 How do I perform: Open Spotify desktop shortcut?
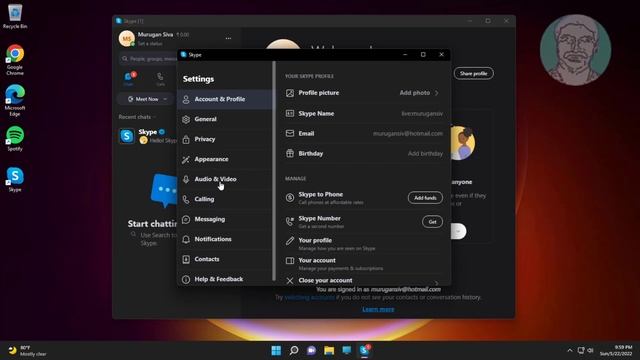click(15, 139)
